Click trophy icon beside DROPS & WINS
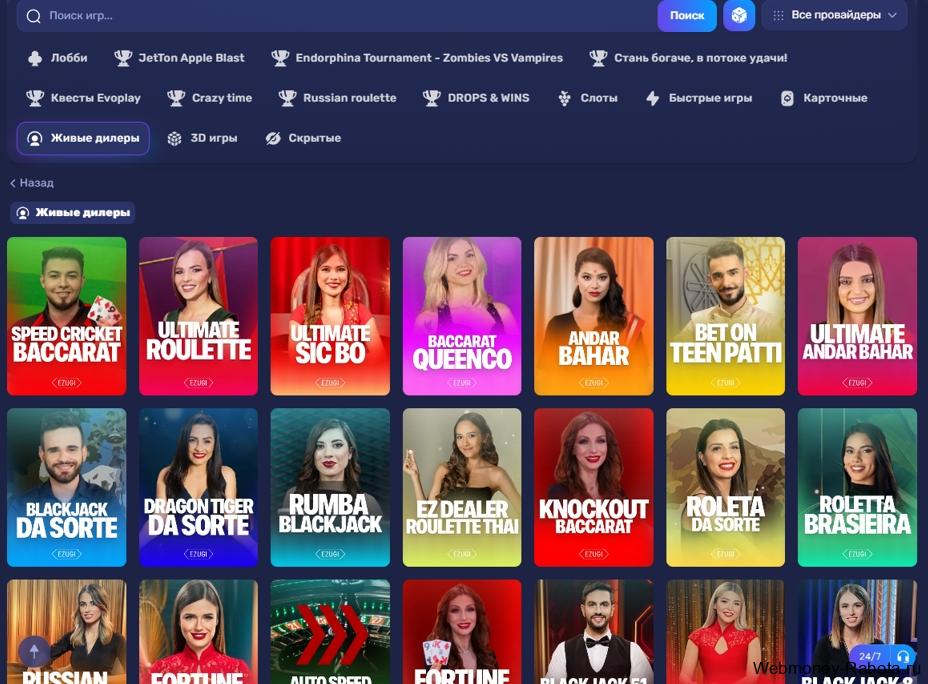Viewport: 928px width, 684px height. (432, 98)
